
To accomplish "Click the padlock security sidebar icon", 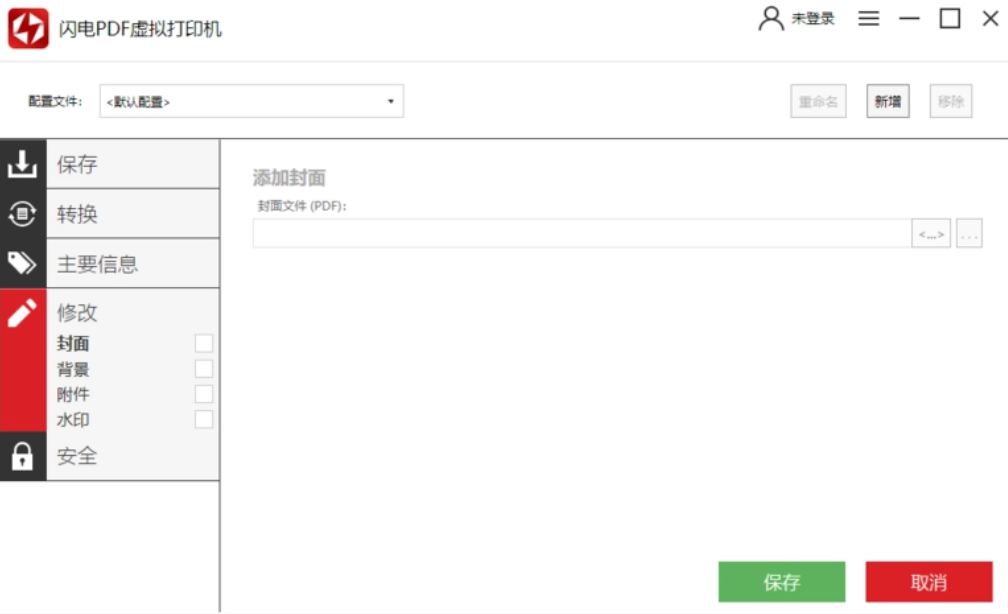I will click(22, 456).
